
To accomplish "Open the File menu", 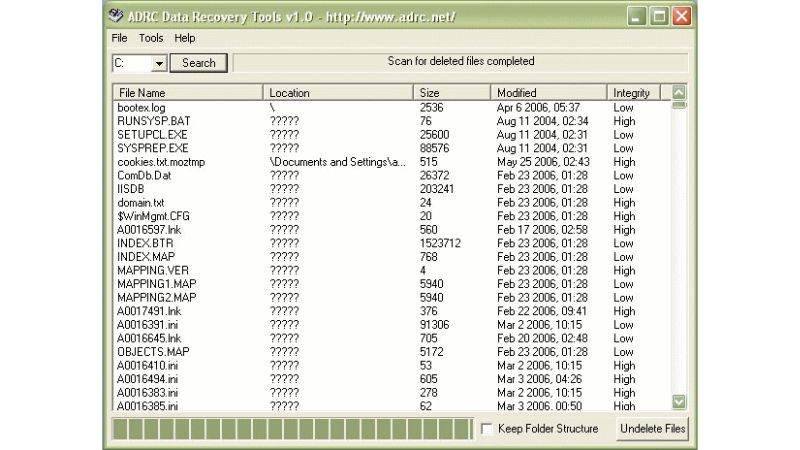I will (x=119, y=38).
